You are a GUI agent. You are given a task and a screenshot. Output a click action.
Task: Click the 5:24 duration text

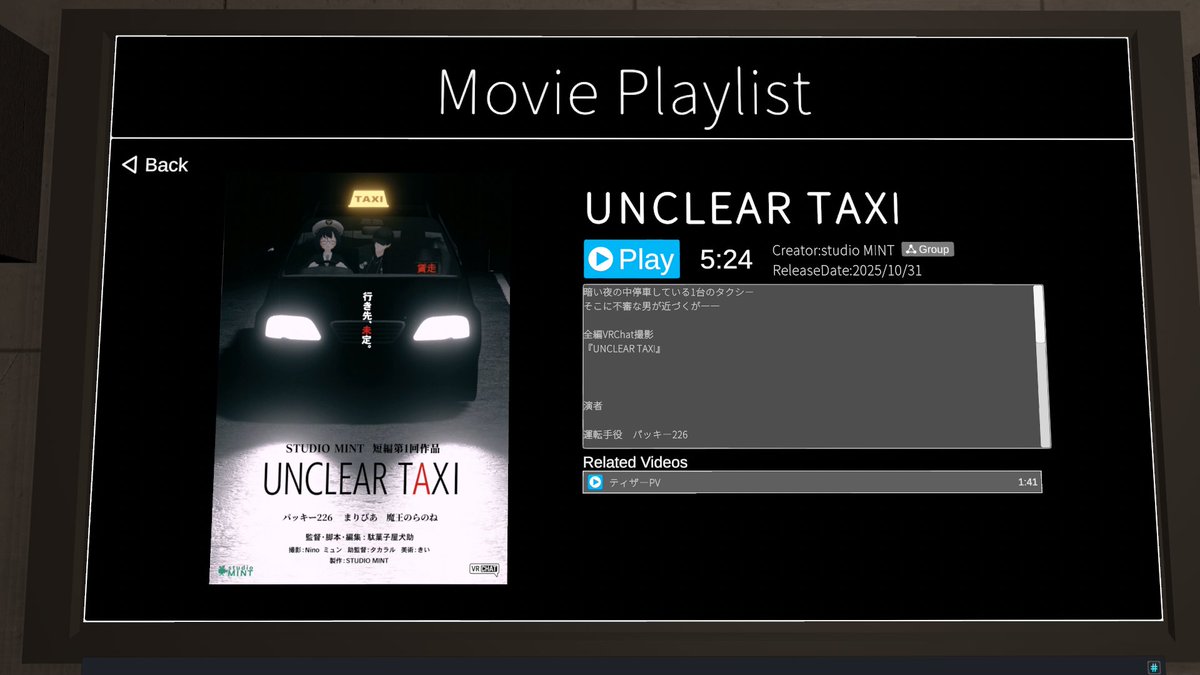pos(726,260)
